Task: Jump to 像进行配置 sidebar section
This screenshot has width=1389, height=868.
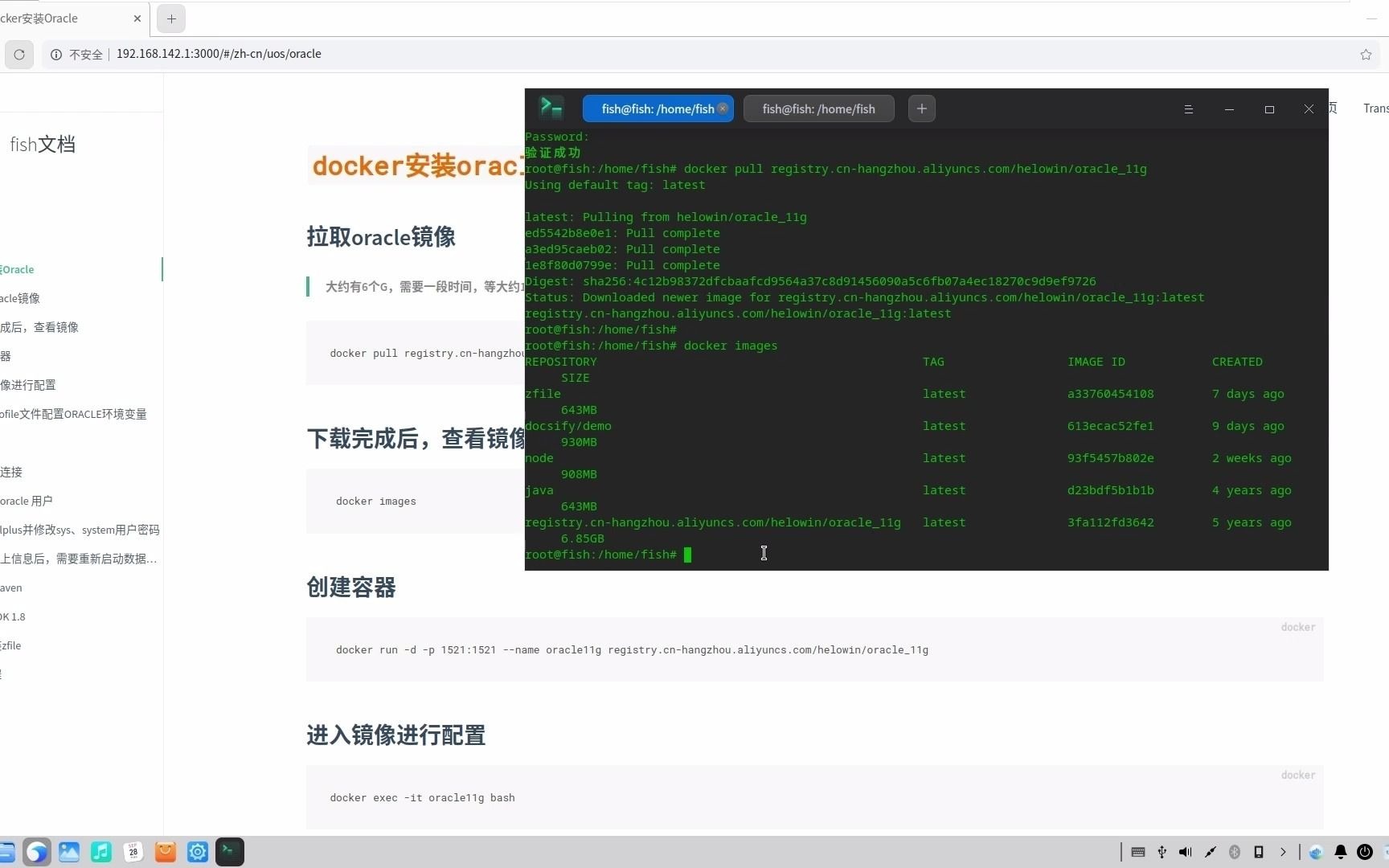Action: (x=28, y=385)
